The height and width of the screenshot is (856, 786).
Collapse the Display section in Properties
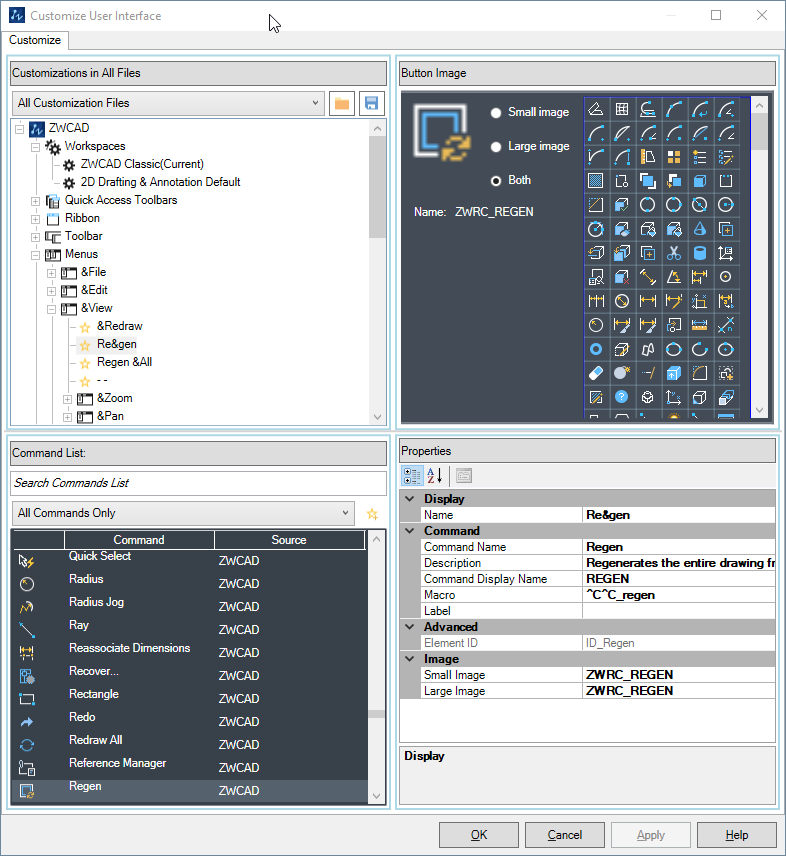[x=410, y=498]
